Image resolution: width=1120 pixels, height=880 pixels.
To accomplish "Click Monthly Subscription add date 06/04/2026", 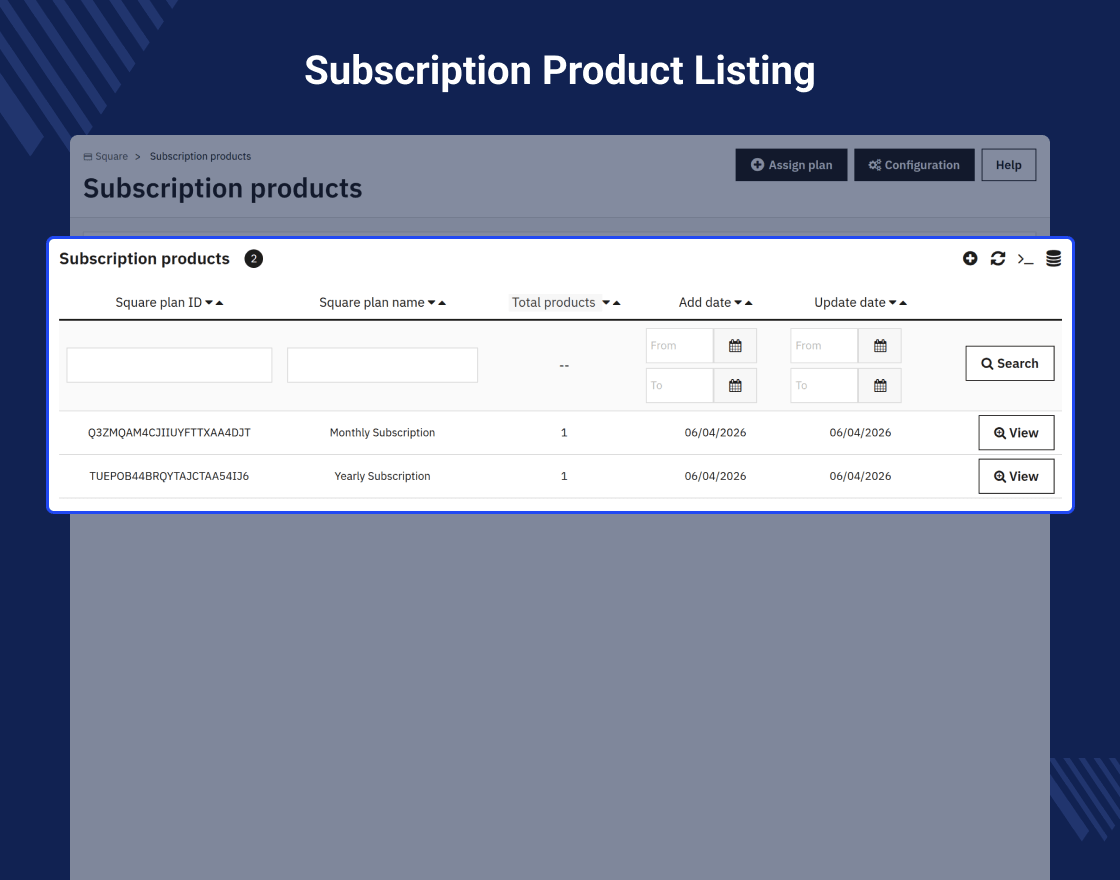I will point(715,433).
